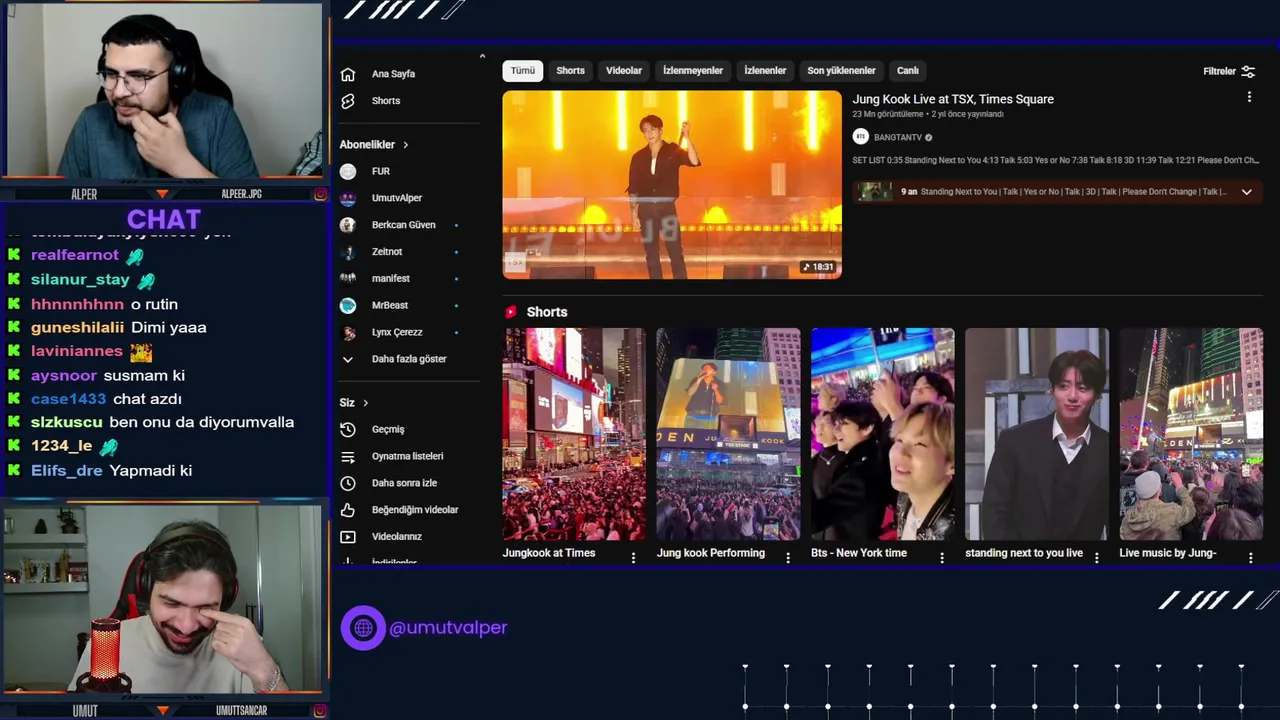The width and height of the screenshot is (1280, 720).
Task: Open the Jung kook Performing short thumbnail
Action: pos(728,434)
